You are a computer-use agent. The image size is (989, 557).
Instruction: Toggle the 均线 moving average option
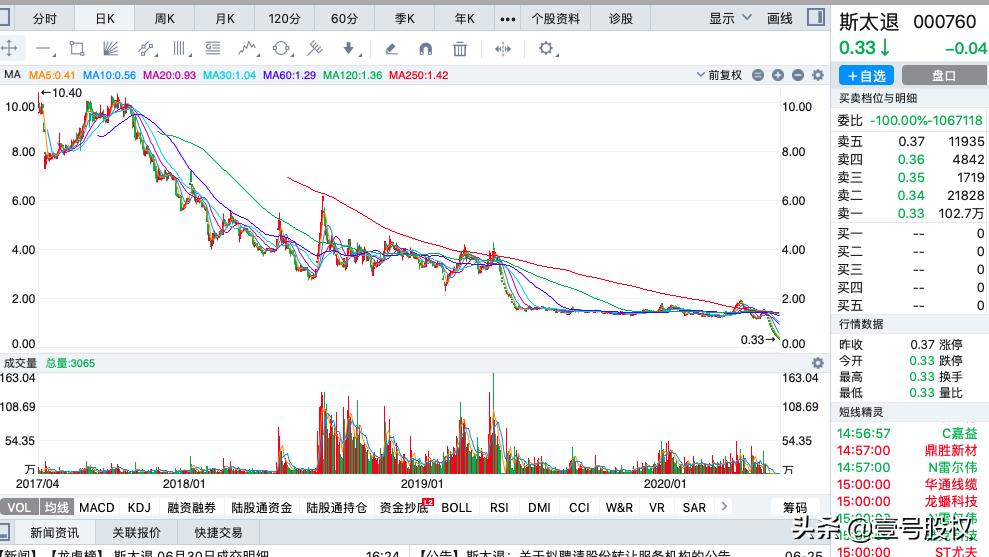pos(56,507)
